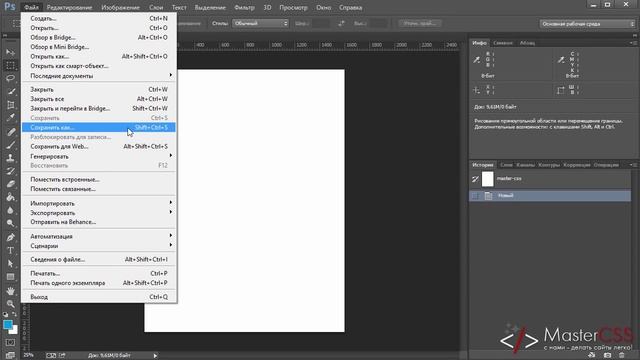The width and height of the screenshot is (640, 360).
Task: Open the Фильтр menu
Action: point(244,7)
